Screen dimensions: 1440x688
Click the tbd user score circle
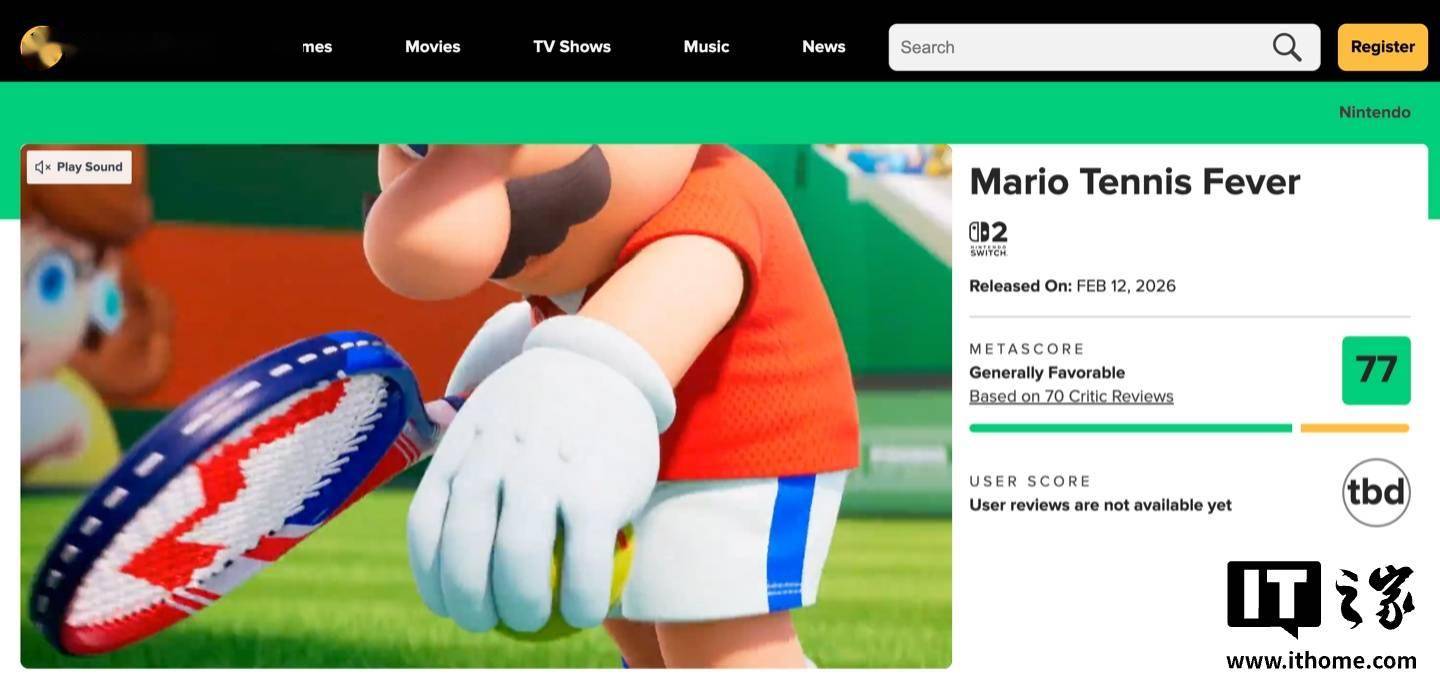[x=1376, y=493]
